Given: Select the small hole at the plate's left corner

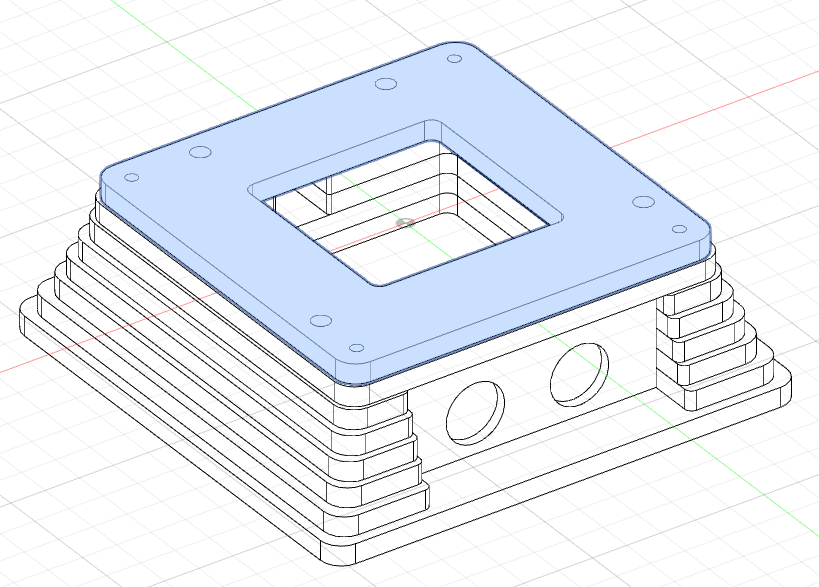Looking at the screenshot, I should (130, 177).
